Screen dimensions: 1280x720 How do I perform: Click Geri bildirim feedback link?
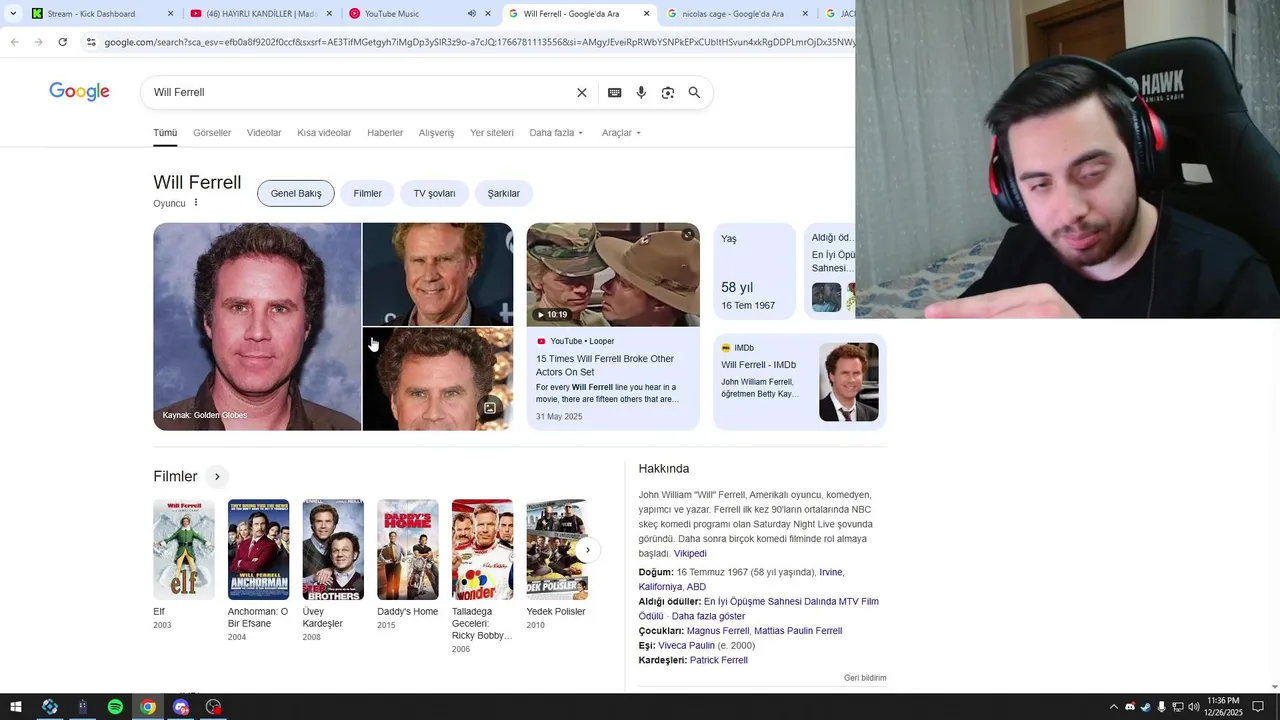pos(865,678)
